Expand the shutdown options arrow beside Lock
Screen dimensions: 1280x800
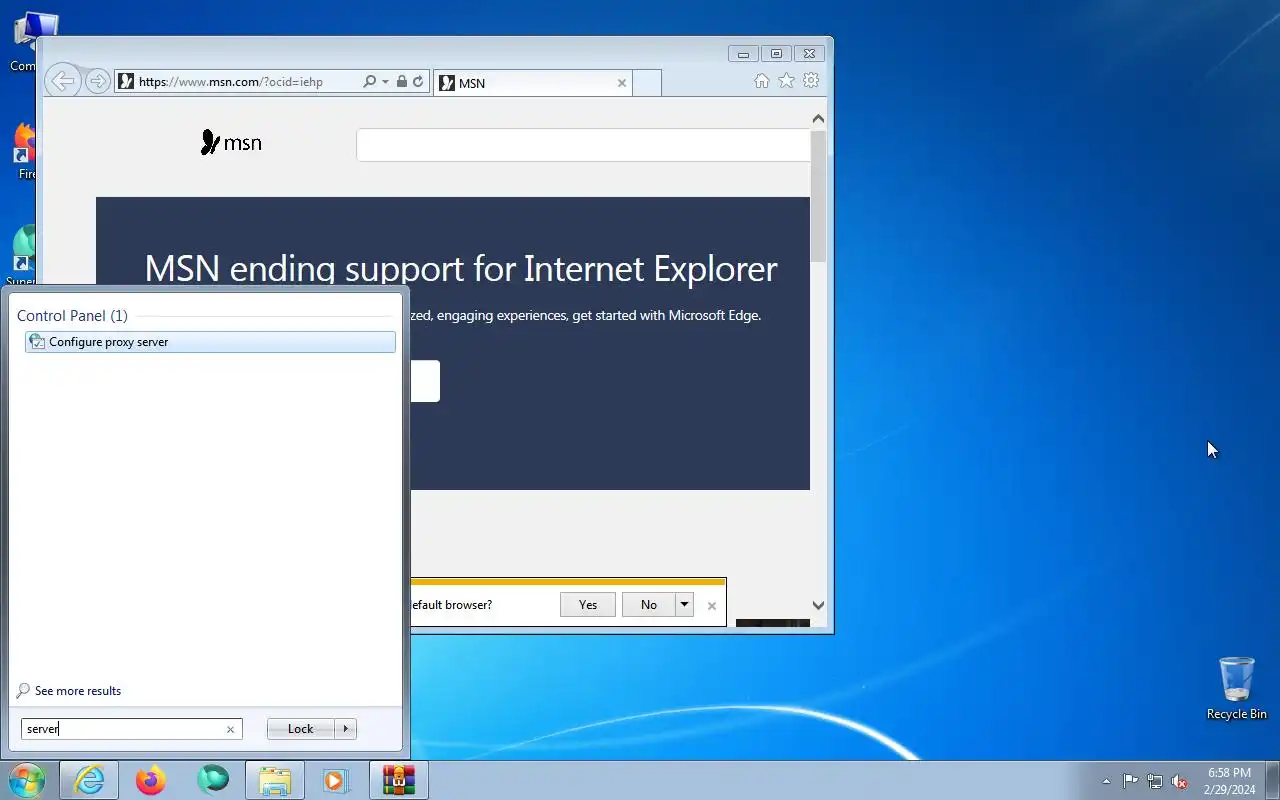pyautogui.click(x=346, y=729)
